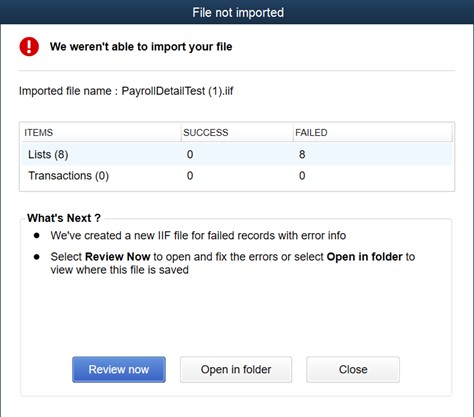Click the SUCCESS column header

coord(237,133)
